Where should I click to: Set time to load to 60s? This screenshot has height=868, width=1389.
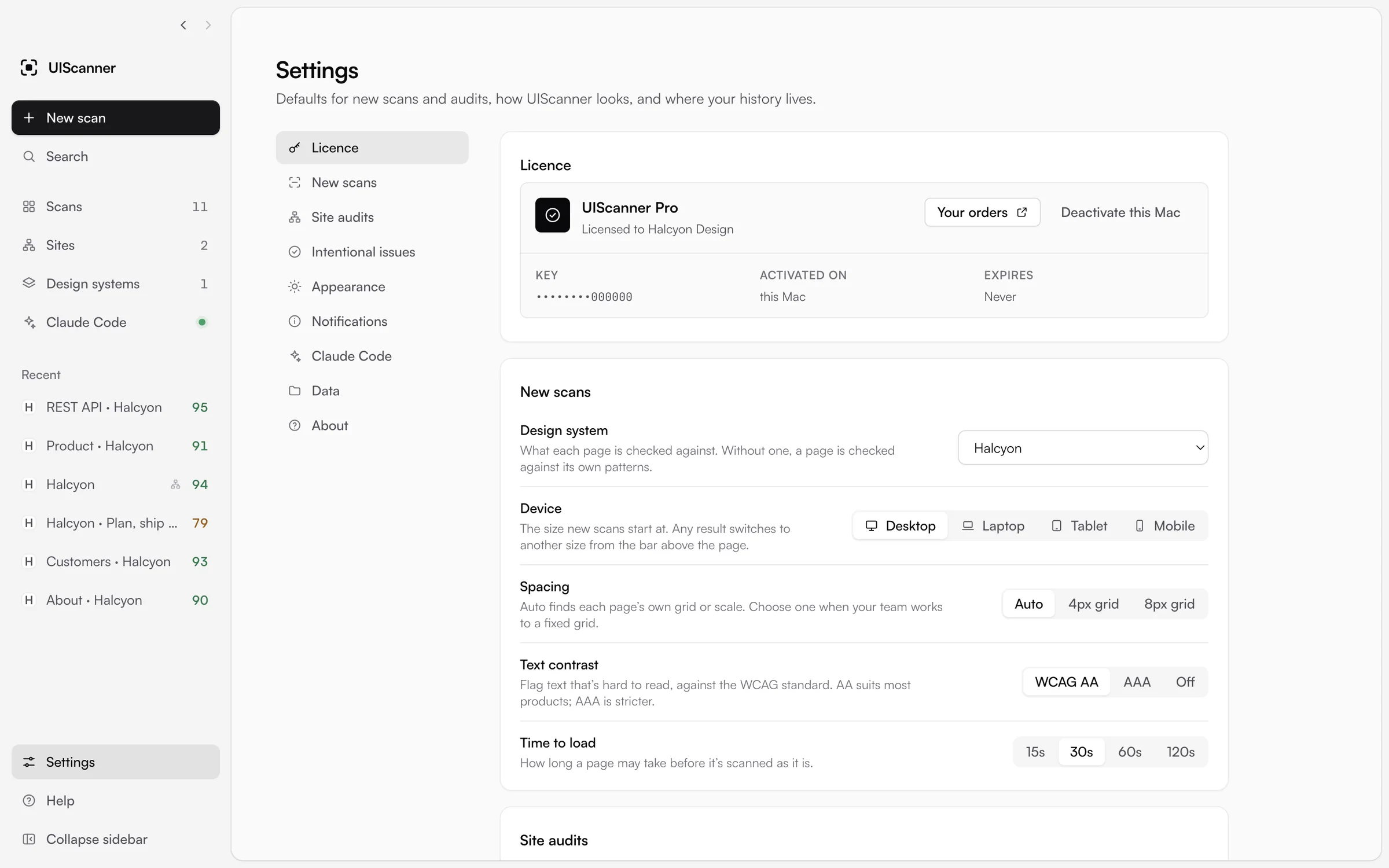[1130, 752]
